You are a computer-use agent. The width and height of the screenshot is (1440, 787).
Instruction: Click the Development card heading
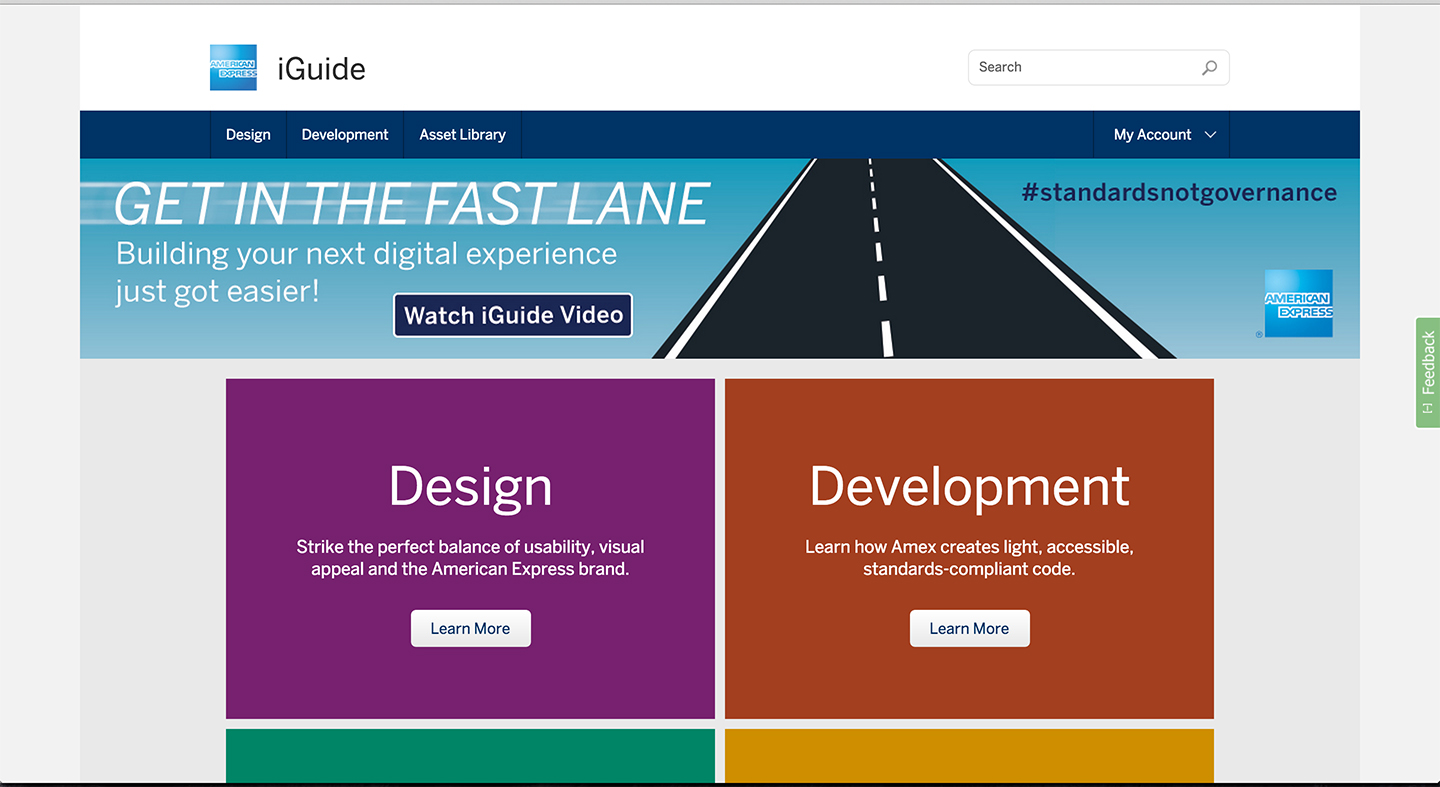click(969, 487)
